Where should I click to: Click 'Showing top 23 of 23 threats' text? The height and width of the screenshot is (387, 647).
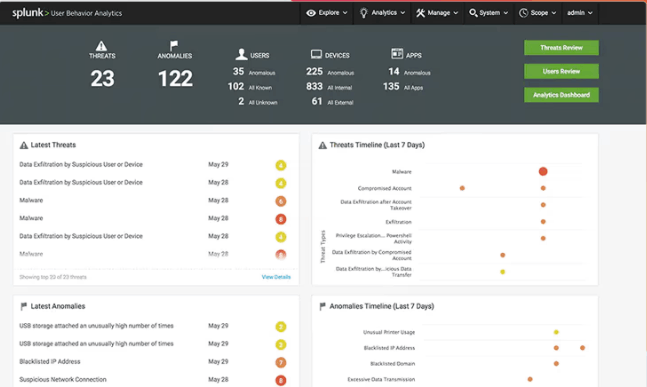(x=53, y=277)
